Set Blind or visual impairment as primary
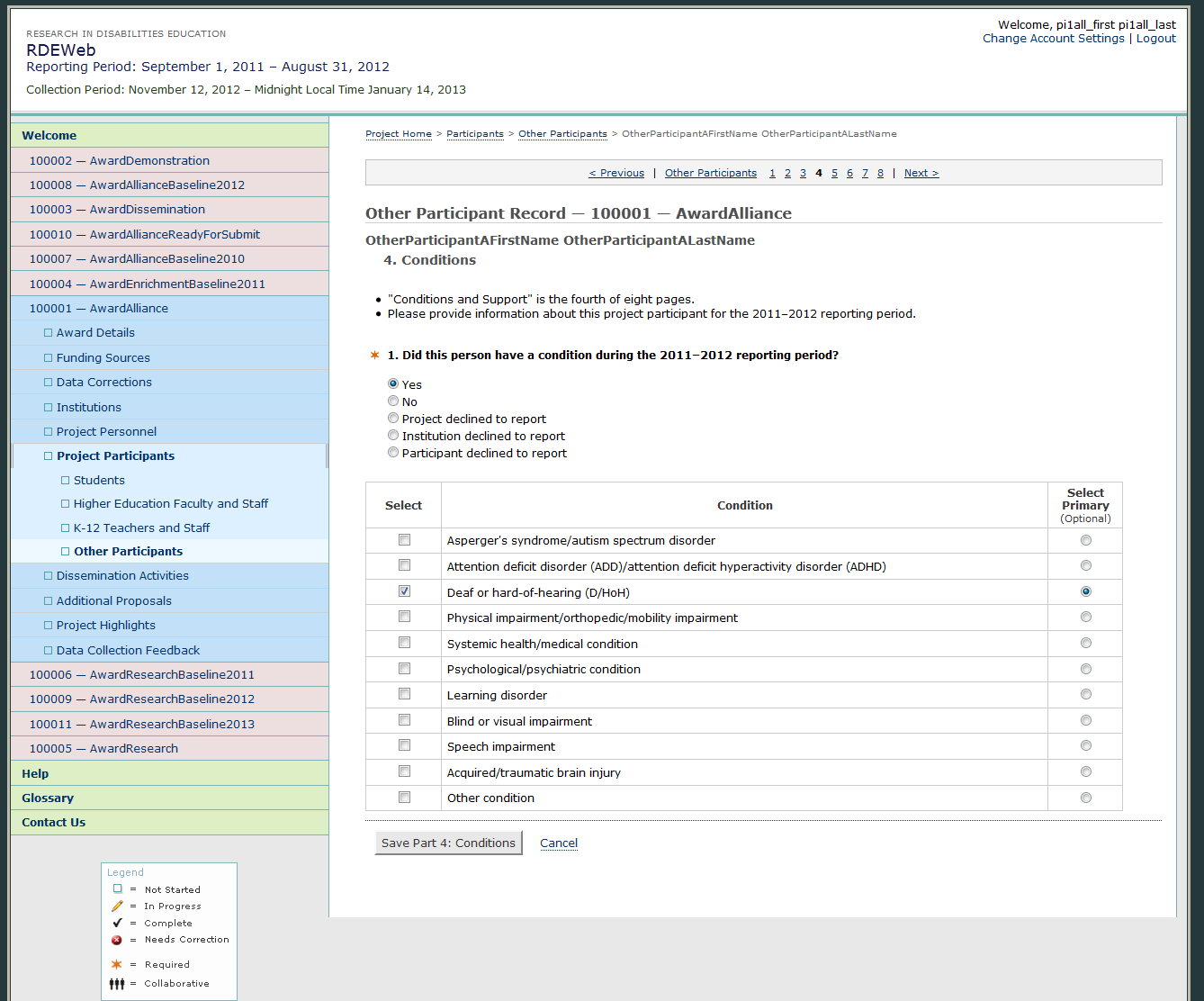 (1085, 720)
